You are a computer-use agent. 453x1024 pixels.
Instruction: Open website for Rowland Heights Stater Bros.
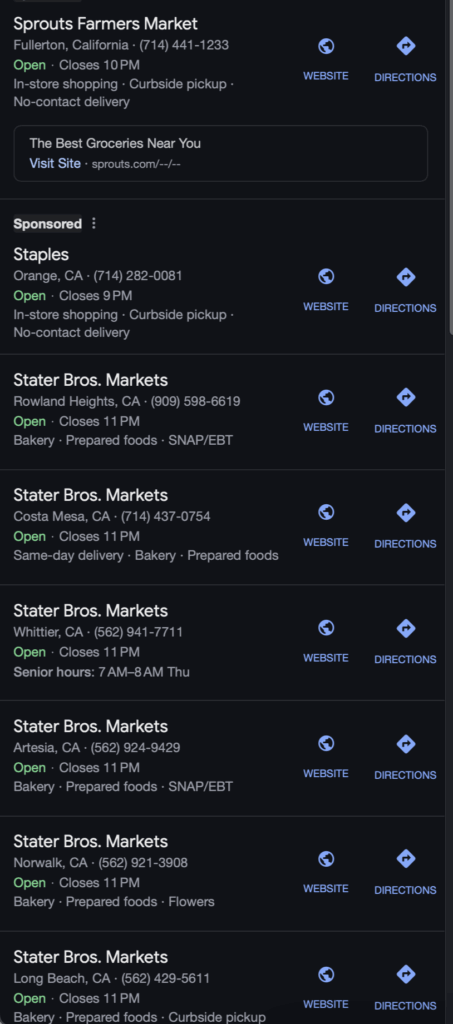[x=326, y=410]
